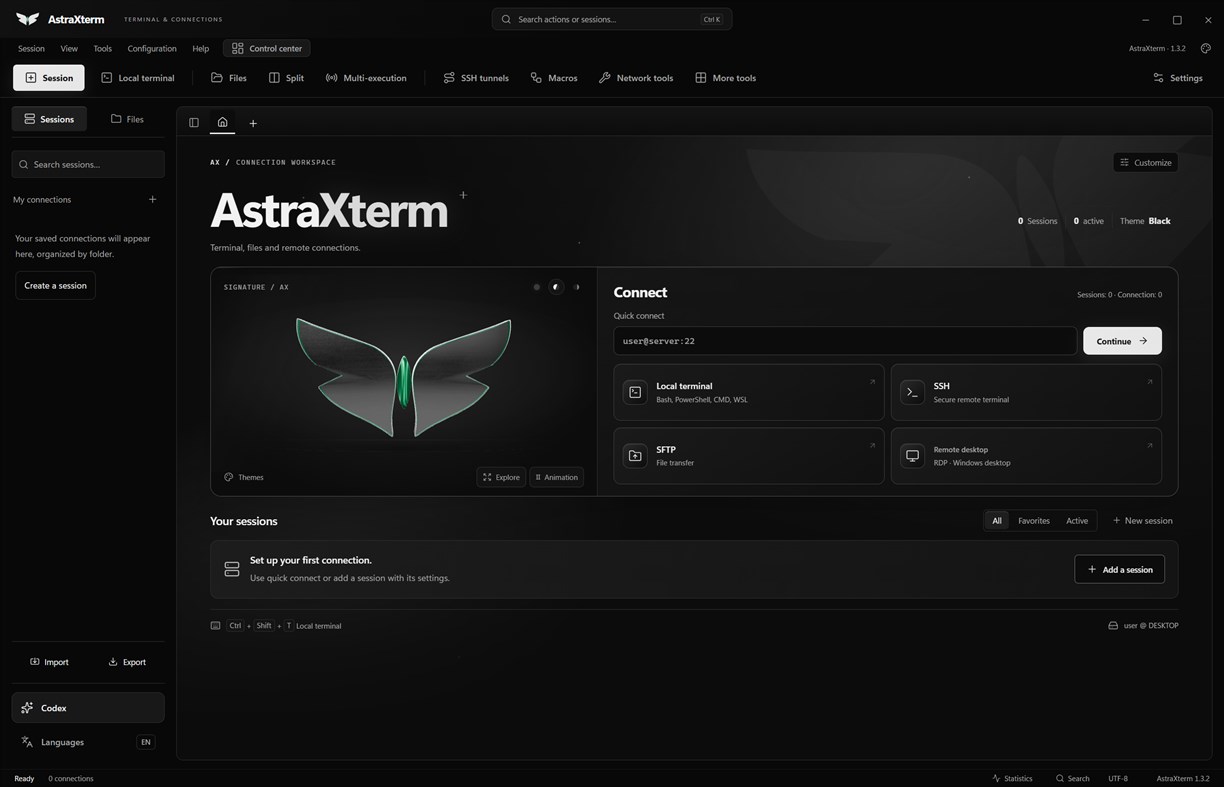Click arrow icon on SFTP card
This screenshot has width=1224, height=787.
(871, 445)
